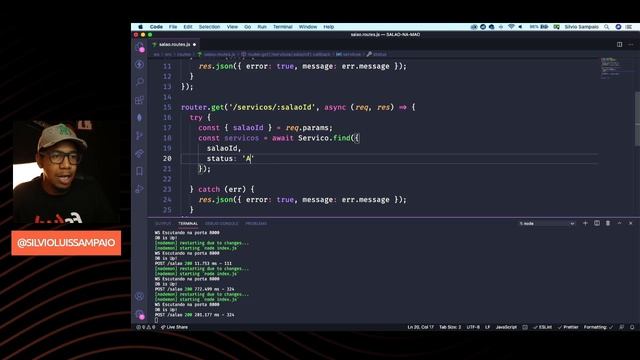640x360 pixels.
Task: Click the editor vertical scrollbar
Action: (x=637, y=119)
